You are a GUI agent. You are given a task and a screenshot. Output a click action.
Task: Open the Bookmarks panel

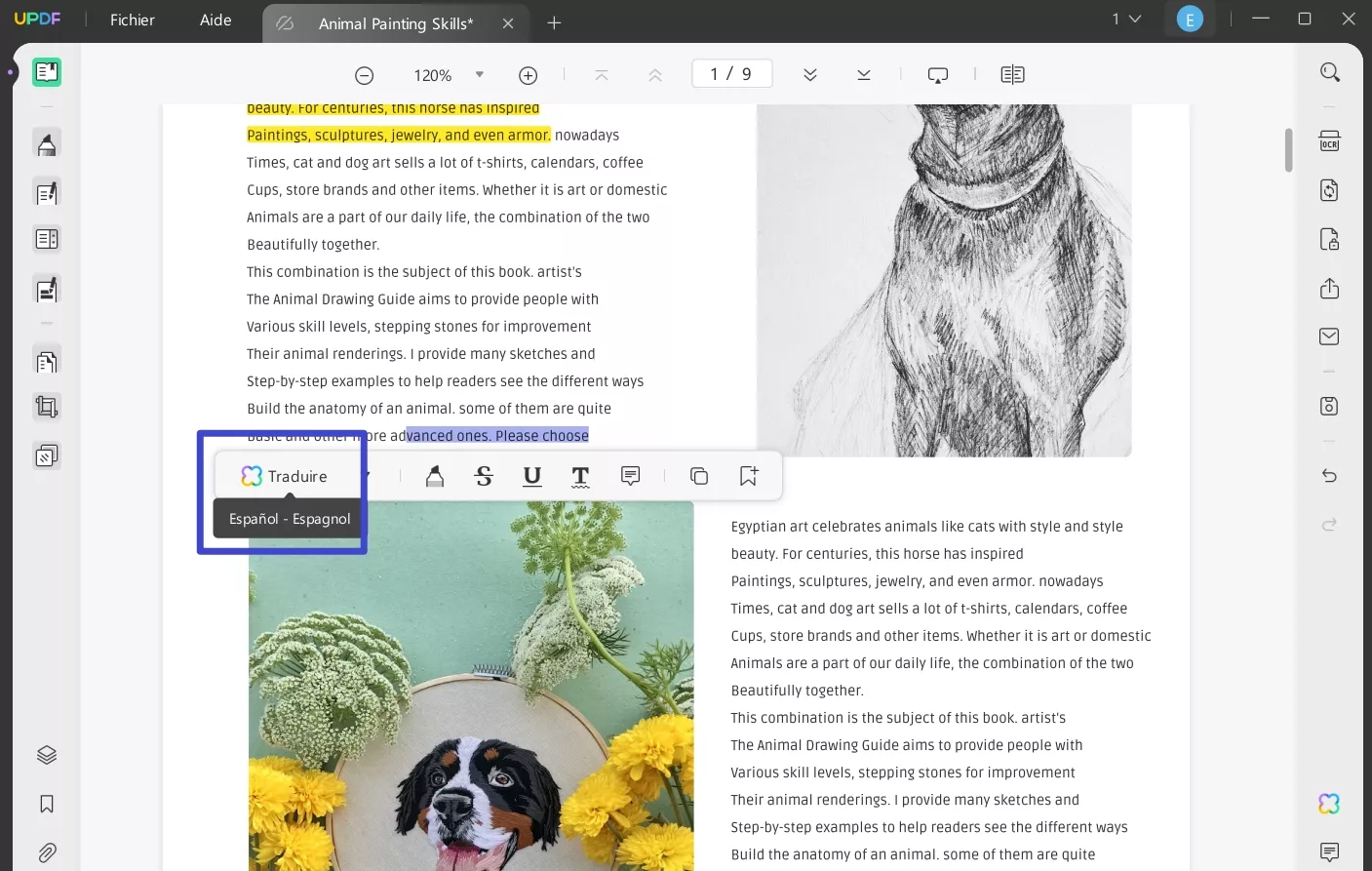coord(46,804)
